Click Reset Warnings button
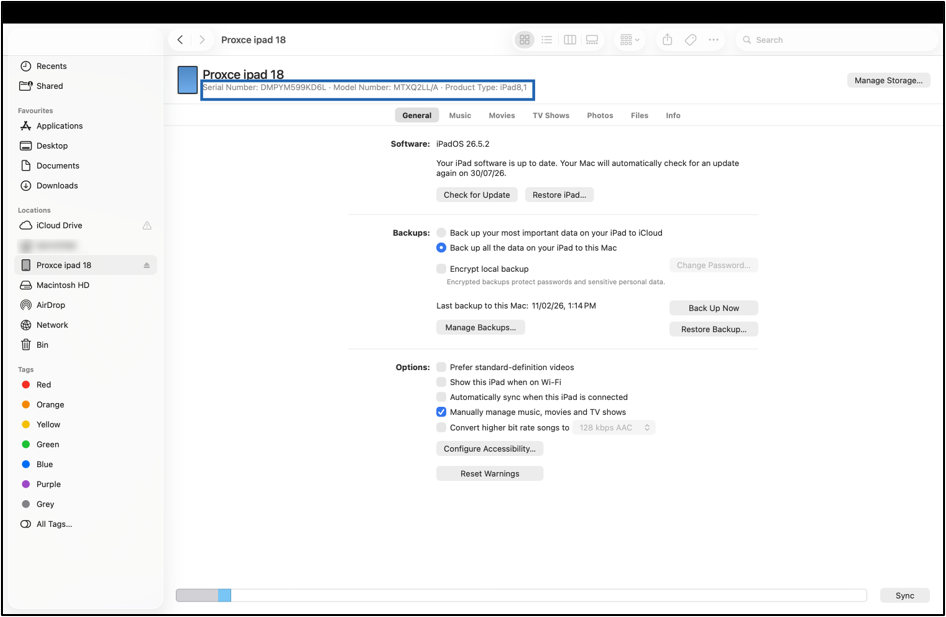This screenshot has width=946, height=617. tap(489, 473)
